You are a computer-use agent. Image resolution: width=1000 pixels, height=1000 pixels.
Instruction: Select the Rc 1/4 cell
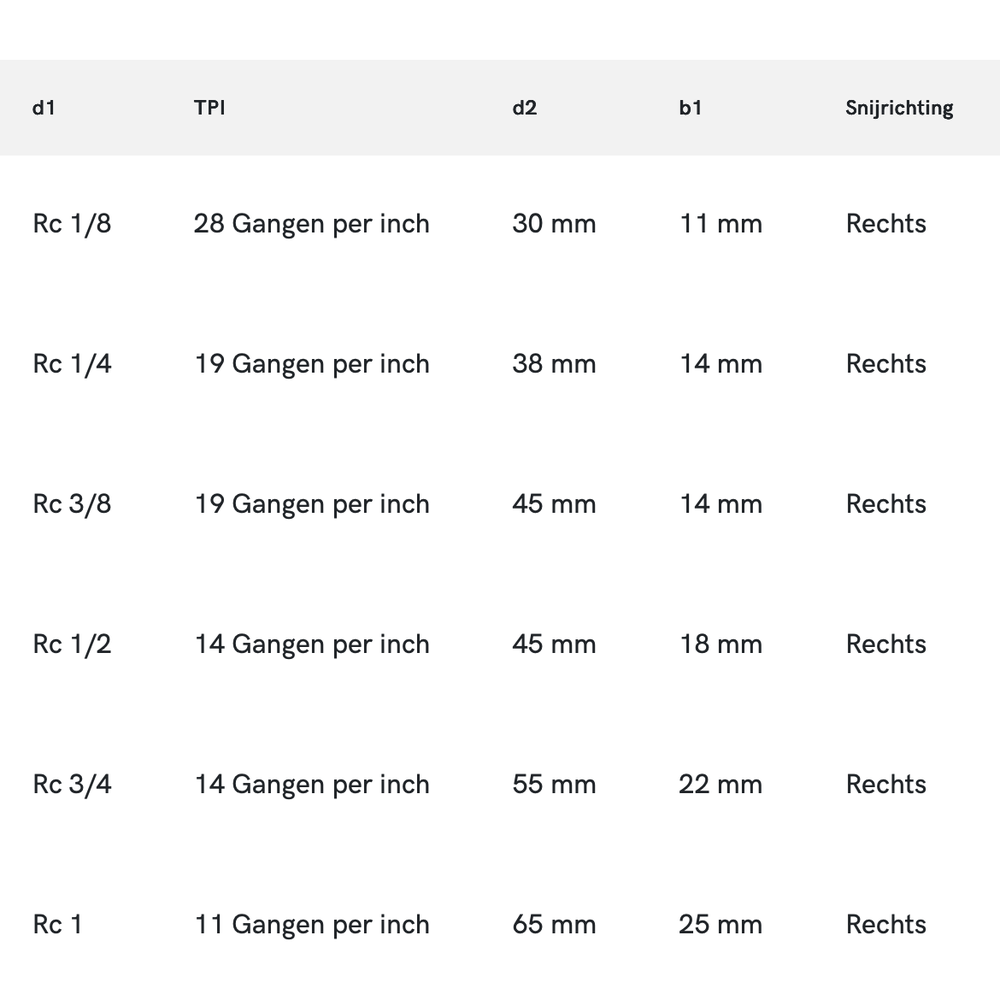click(72, 364)
